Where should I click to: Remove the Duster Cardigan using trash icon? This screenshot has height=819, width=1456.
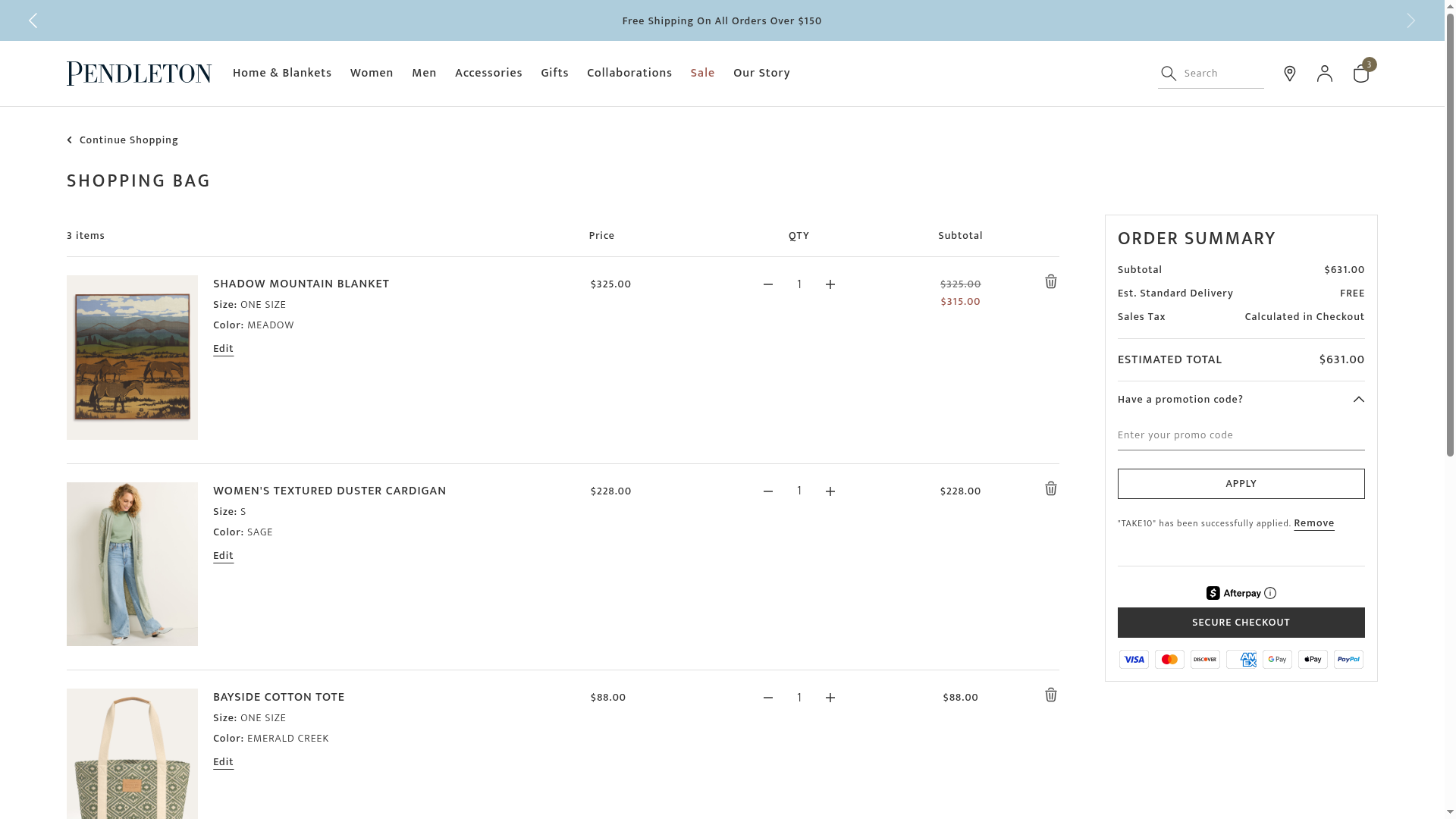coord(1051,489)
